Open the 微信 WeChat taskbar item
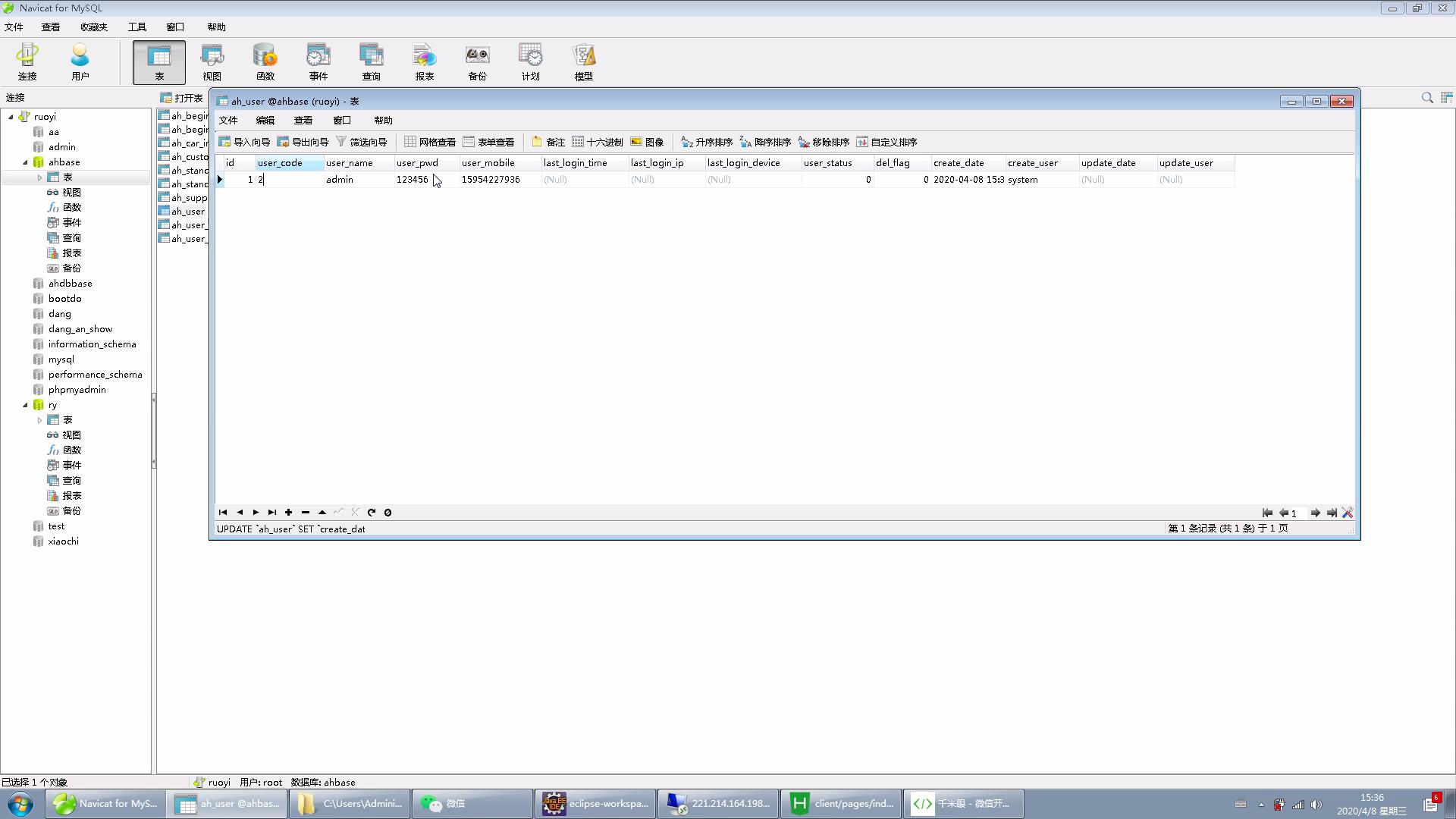 coord(471,804)
